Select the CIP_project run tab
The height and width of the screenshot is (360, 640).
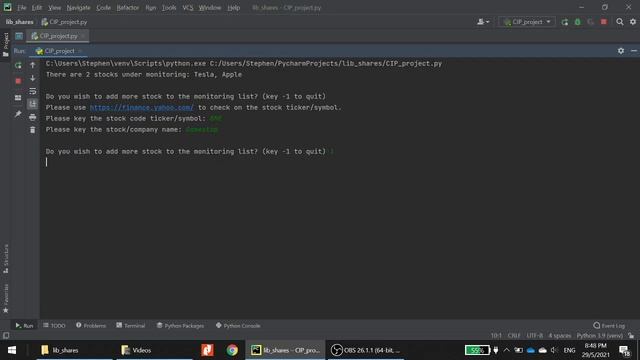(x=58, y=51)
